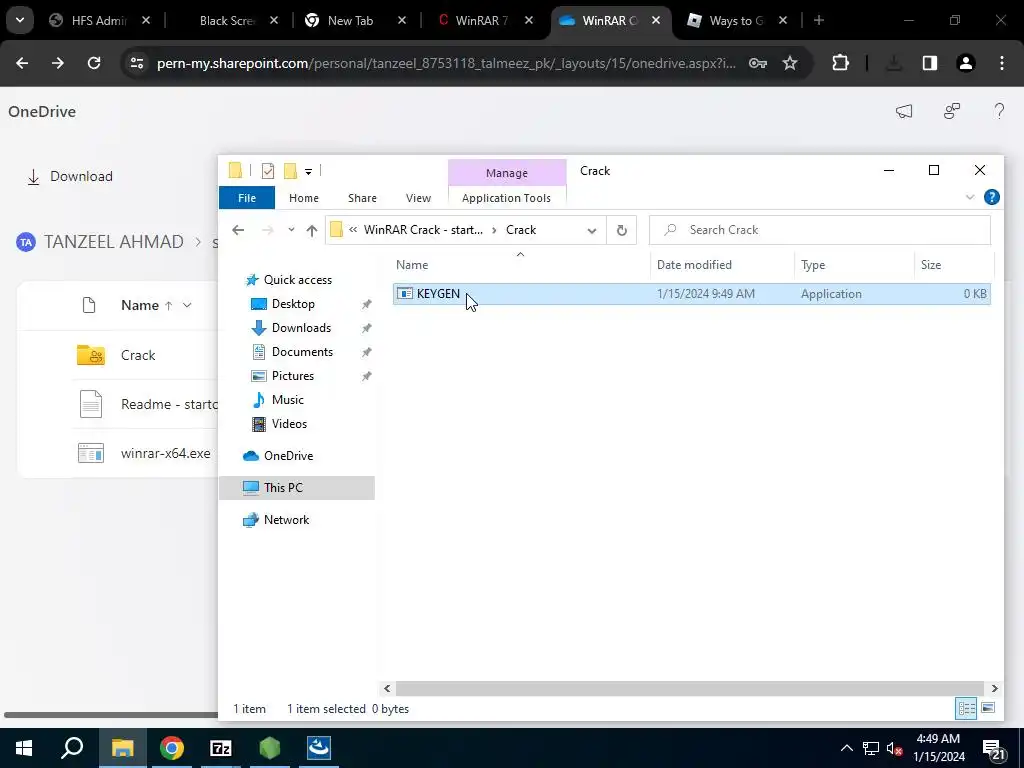The image size is (1024, 768).
Task: Switch to Large icons view in status bar
Action: [x=988, y=709]
